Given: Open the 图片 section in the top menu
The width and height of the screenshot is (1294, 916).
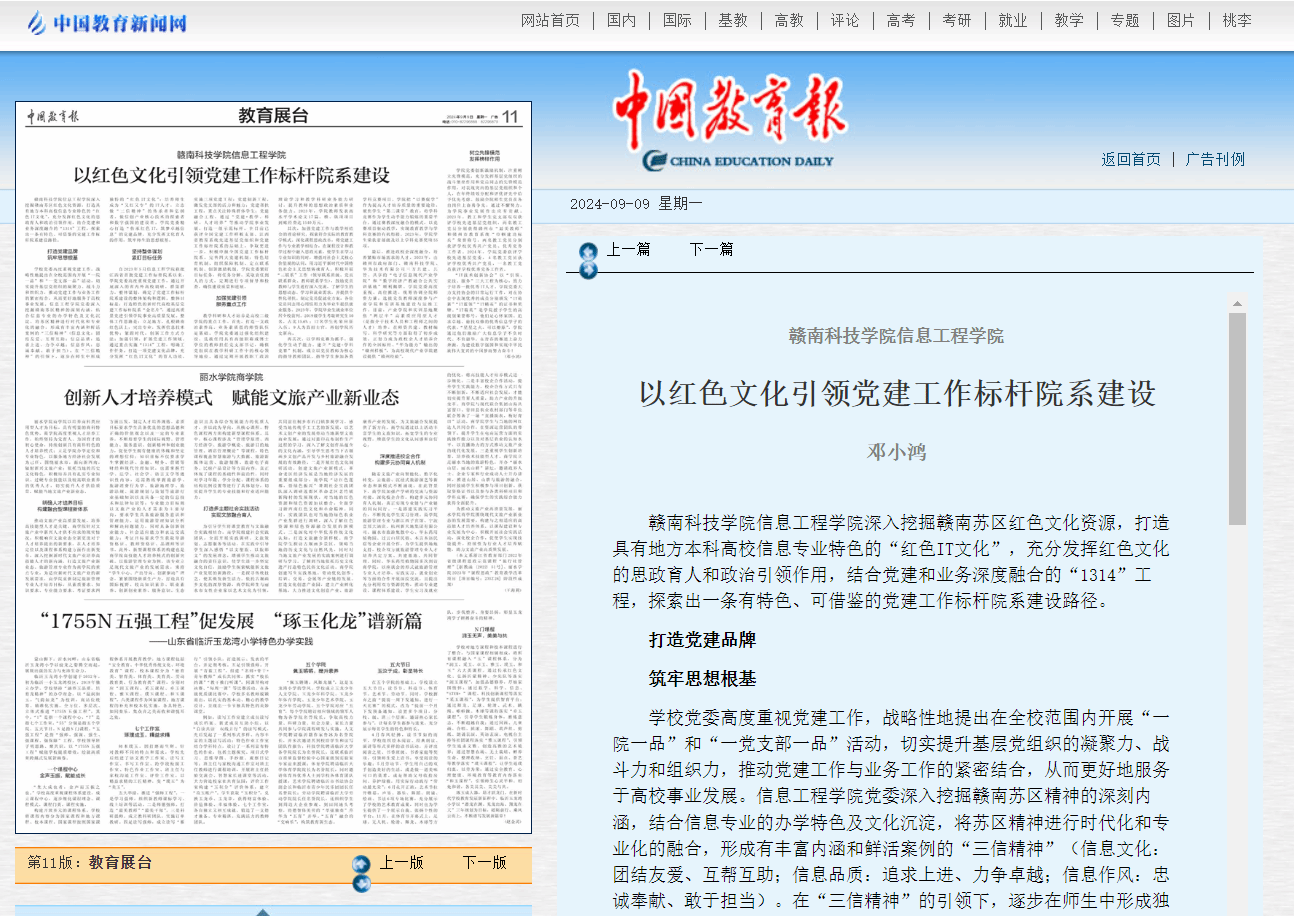Looking at the screenshot, I should [x=1180, y=20].
